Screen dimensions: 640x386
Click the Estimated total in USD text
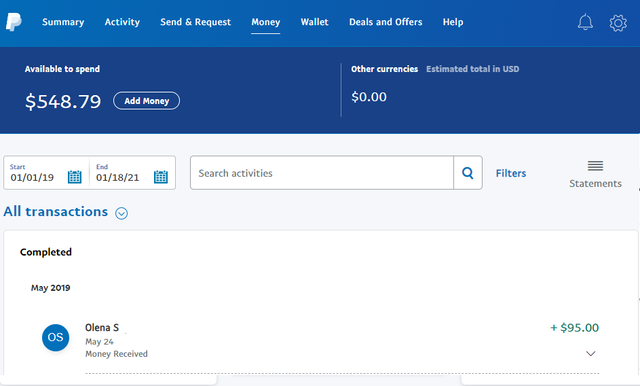473,69
